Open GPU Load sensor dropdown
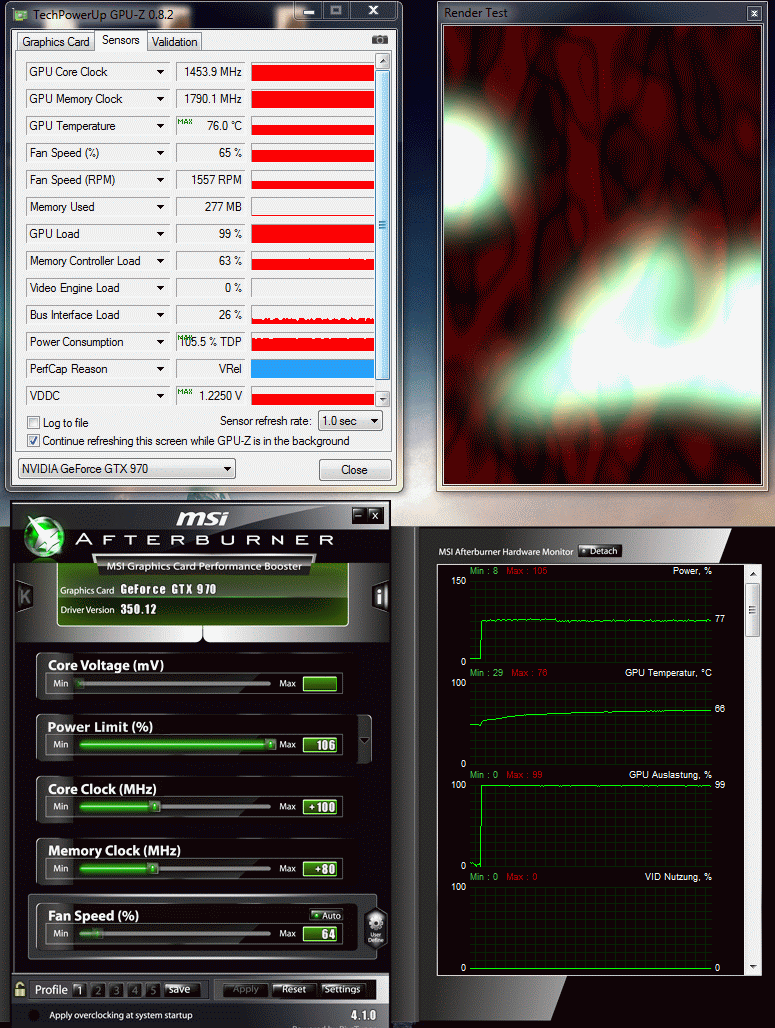 point(160,233)
